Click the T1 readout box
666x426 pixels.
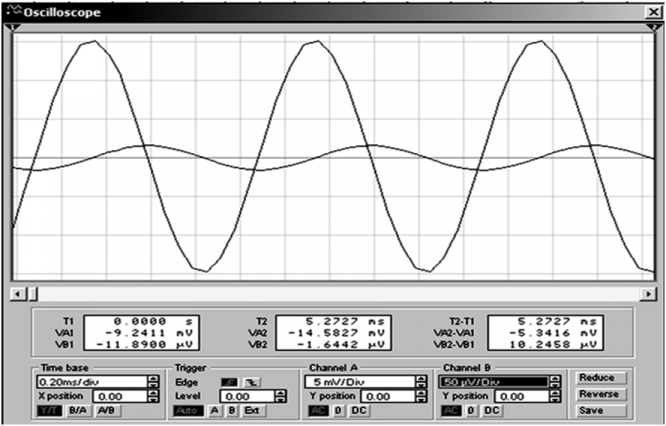click(141, 333)
